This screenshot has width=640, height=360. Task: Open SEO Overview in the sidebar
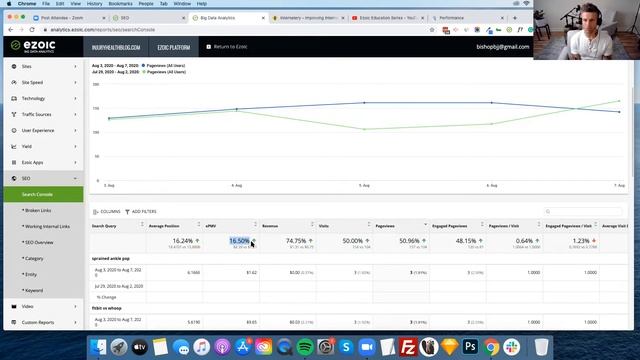point(38,242)
